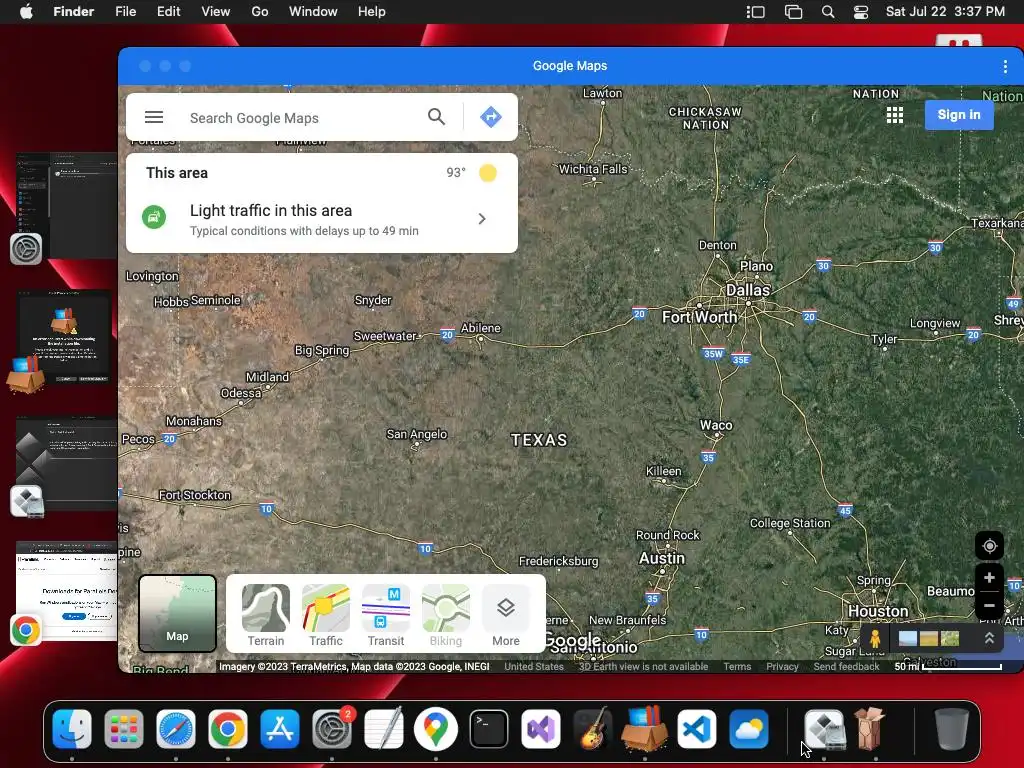The image size is (1024, 768).
Task: Open Google Chrome from the Dock
Action: click(227, 729)
